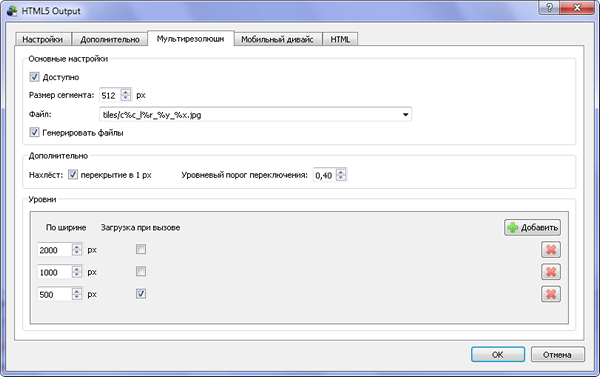This screenshot has width=600, height=377.
Task: Open the HTML tab
Action: point(340,39)
